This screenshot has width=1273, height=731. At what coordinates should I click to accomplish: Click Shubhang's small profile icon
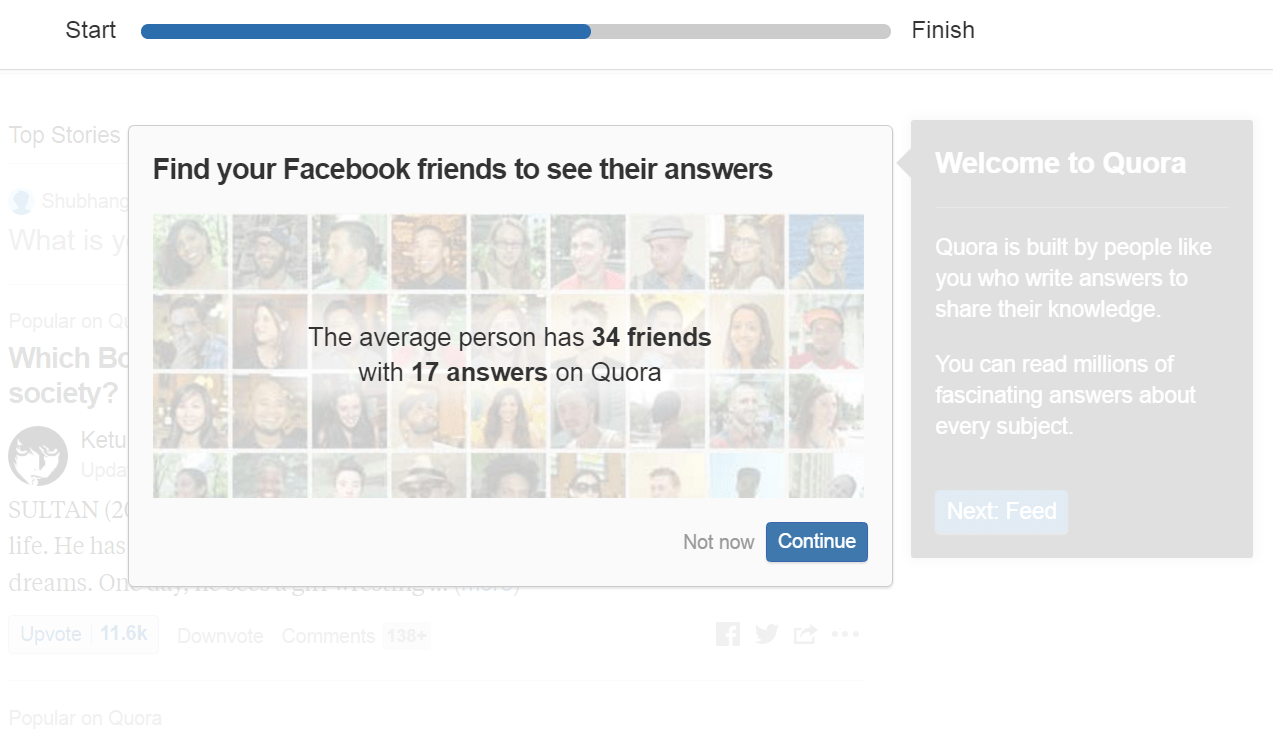pyautogui.click(x=21, y=202)
